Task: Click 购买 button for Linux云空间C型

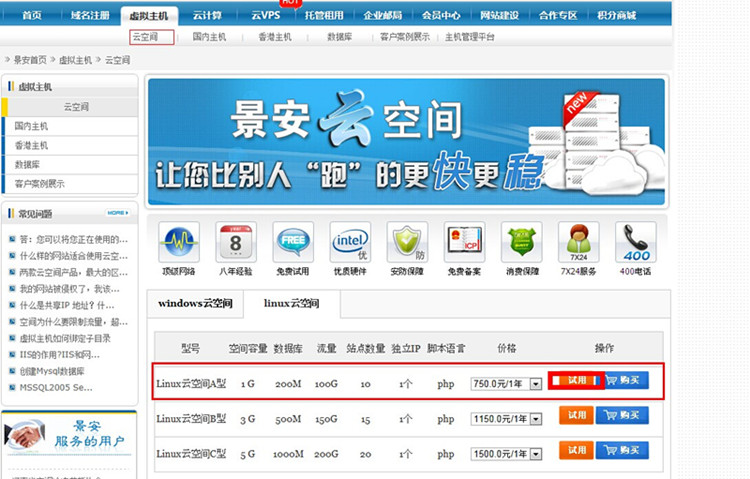Action: click(x=622, y=451)
